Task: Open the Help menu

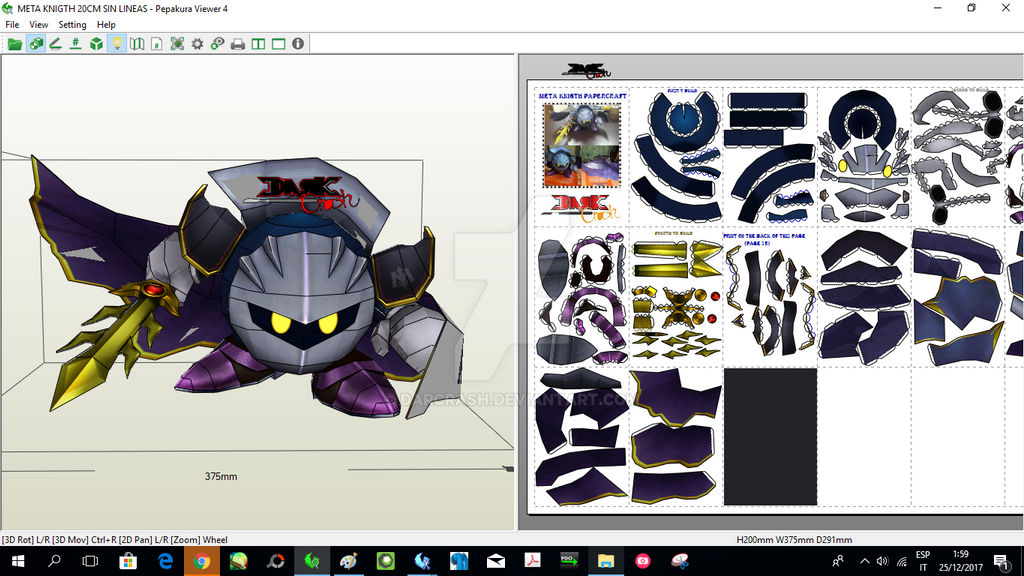Action: 106,24
